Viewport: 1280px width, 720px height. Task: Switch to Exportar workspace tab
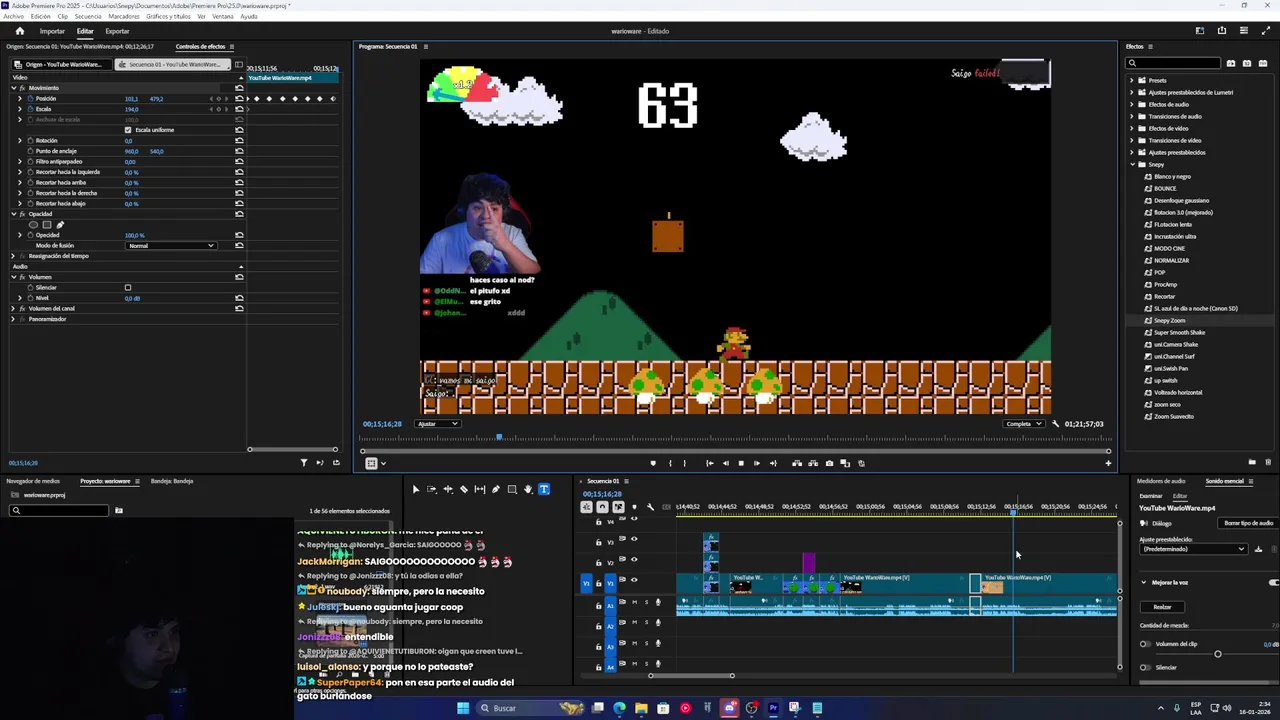click(117, 31)
